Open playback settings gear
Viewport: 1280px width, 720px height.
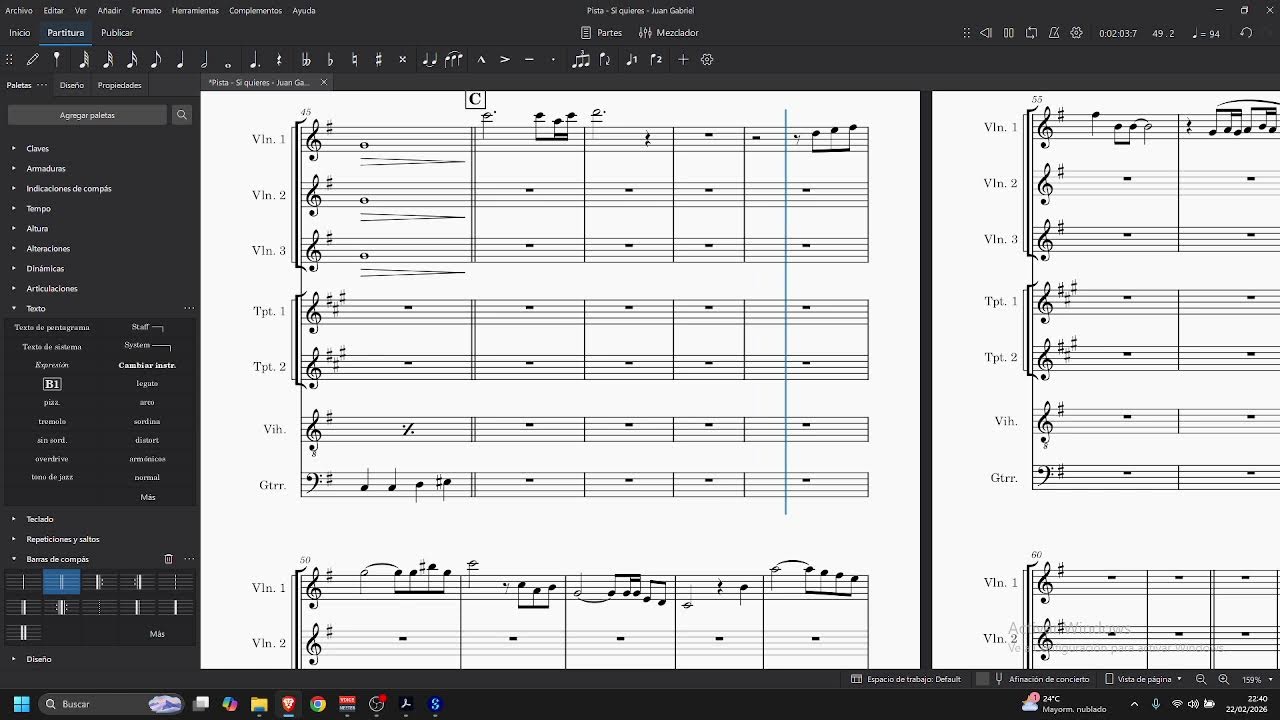point(1077,33)
